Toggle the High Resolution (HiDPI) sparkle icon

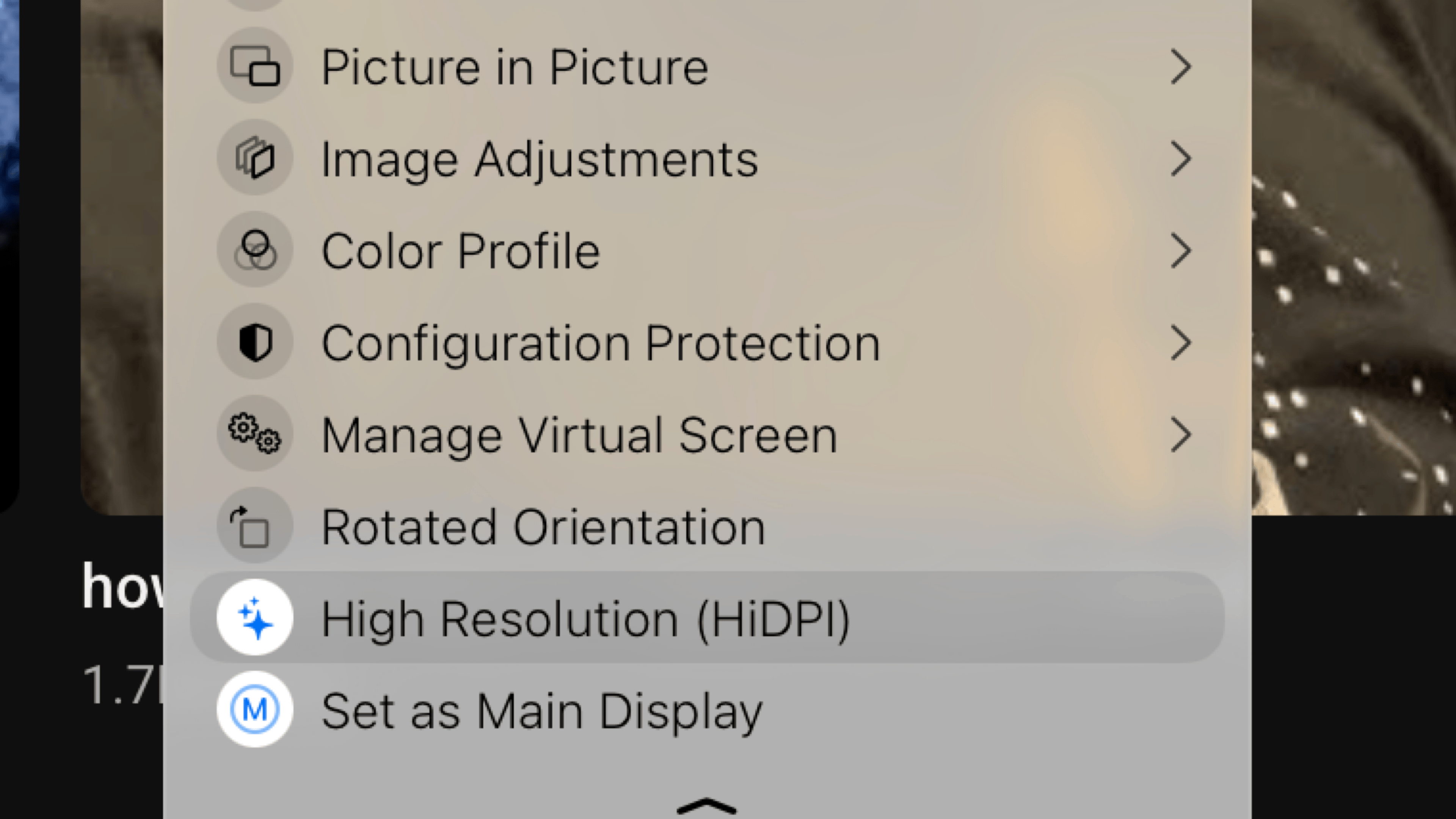click(255, 618)
